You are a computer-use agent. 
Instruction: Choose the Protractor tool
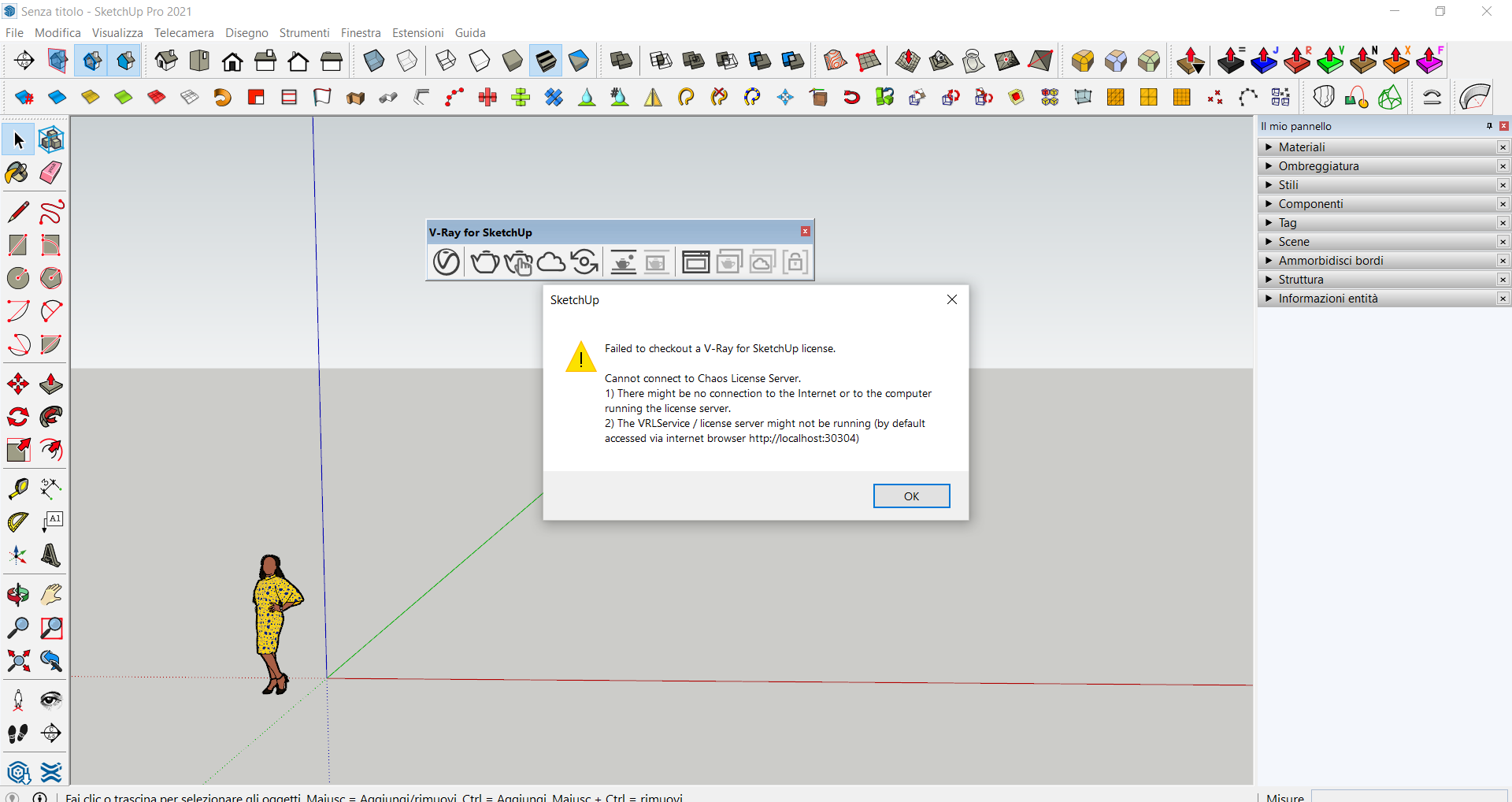pyautogui.click(x=18, y=522)
